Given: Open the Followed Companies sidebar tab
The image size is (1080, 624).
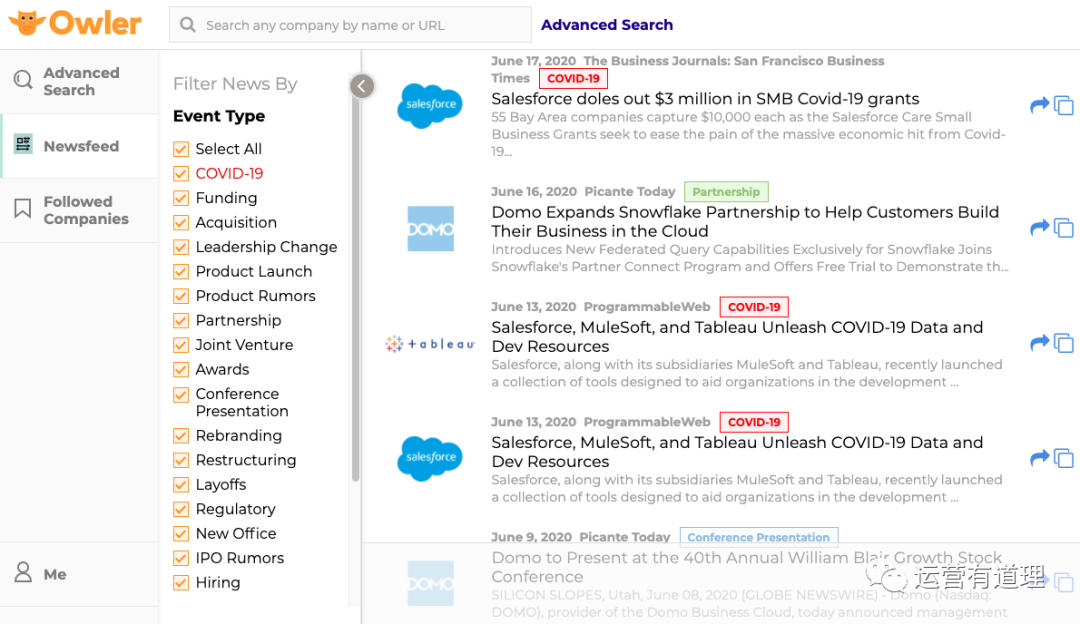Looking at the screenshot, I should coord(79,210).
